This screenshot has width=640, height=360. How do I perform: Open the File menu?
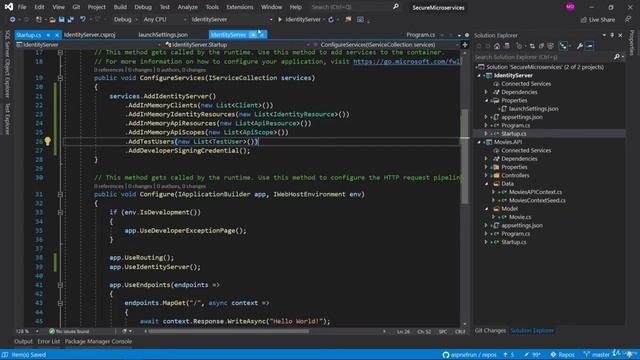[x=22, y=7]
